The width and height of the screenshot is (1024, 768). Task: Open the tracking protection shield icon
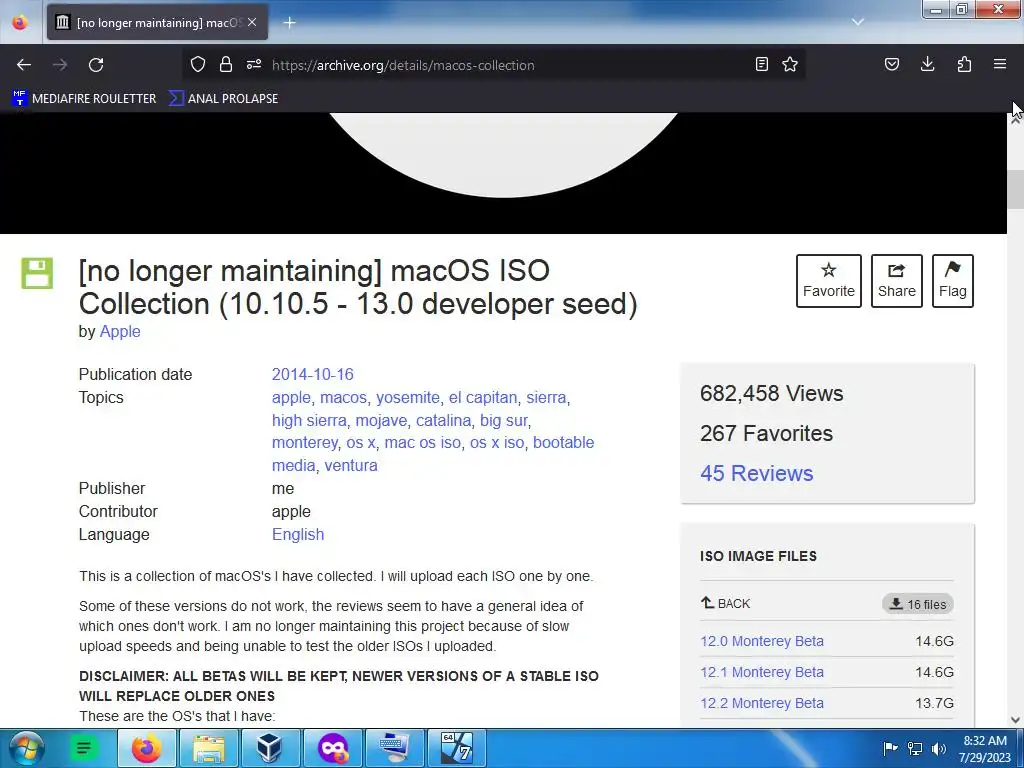(198, 64)
